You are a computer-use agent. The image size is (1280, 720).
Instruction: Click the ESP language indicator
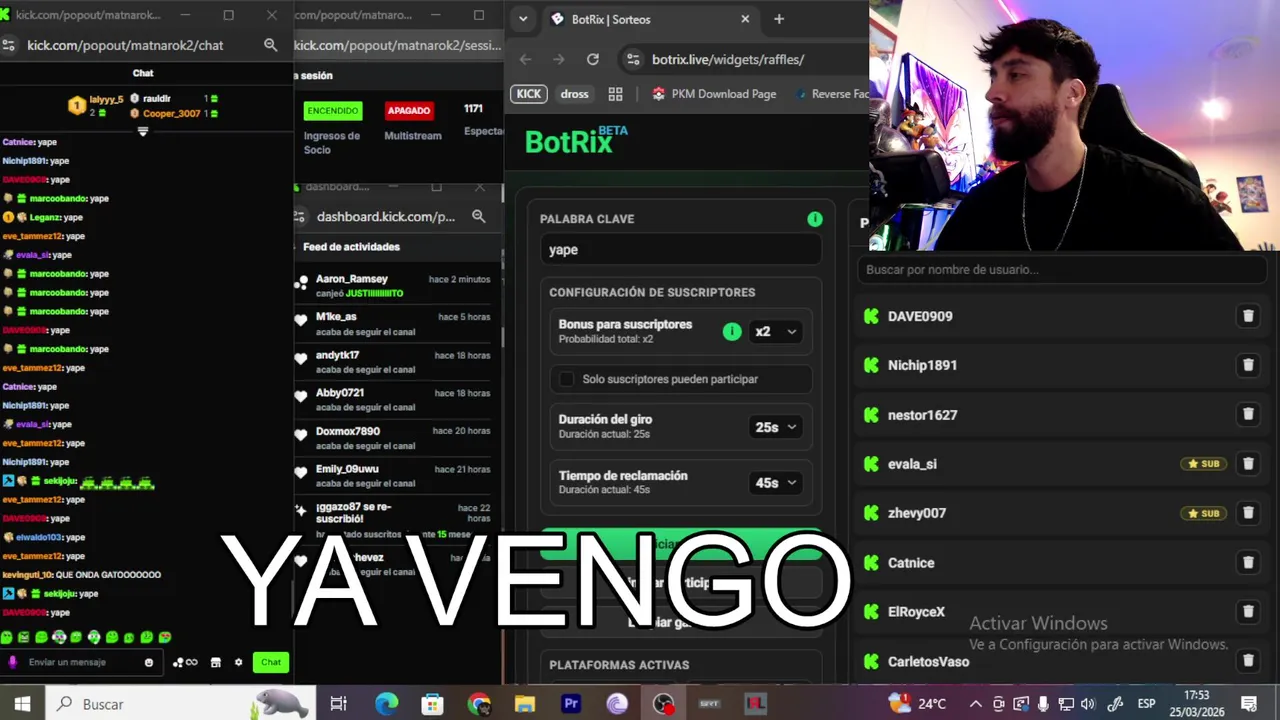[1146, 704]
